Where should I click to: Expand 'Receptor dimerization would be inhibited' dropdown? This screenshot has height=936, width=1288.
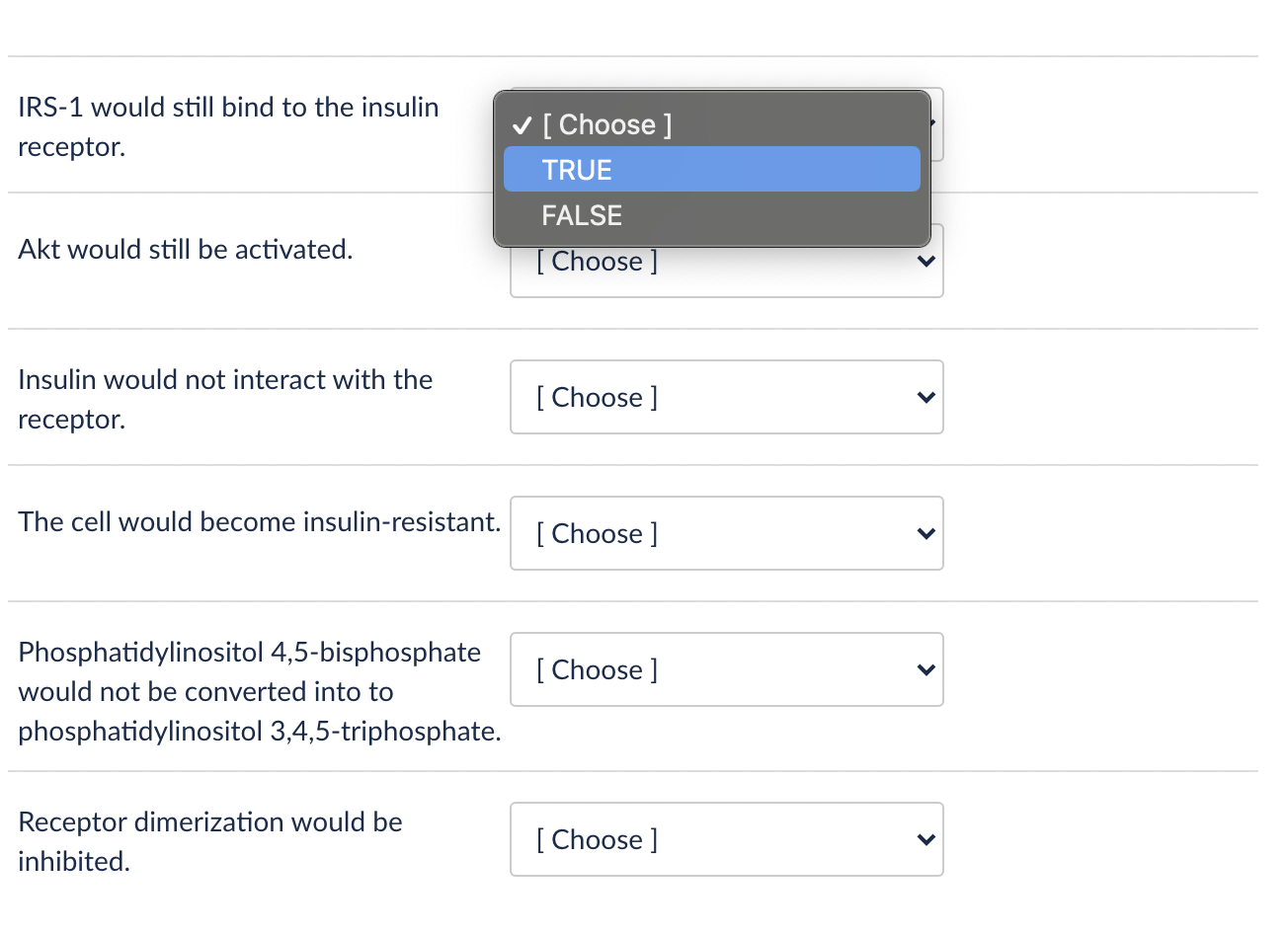(726, 839)
